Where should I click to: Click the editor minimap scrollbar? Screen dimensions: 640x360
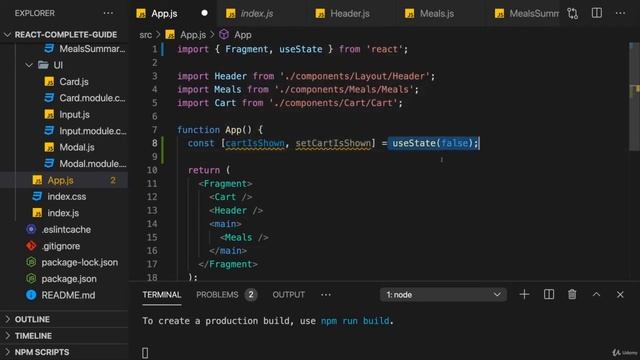click(634, 96)
